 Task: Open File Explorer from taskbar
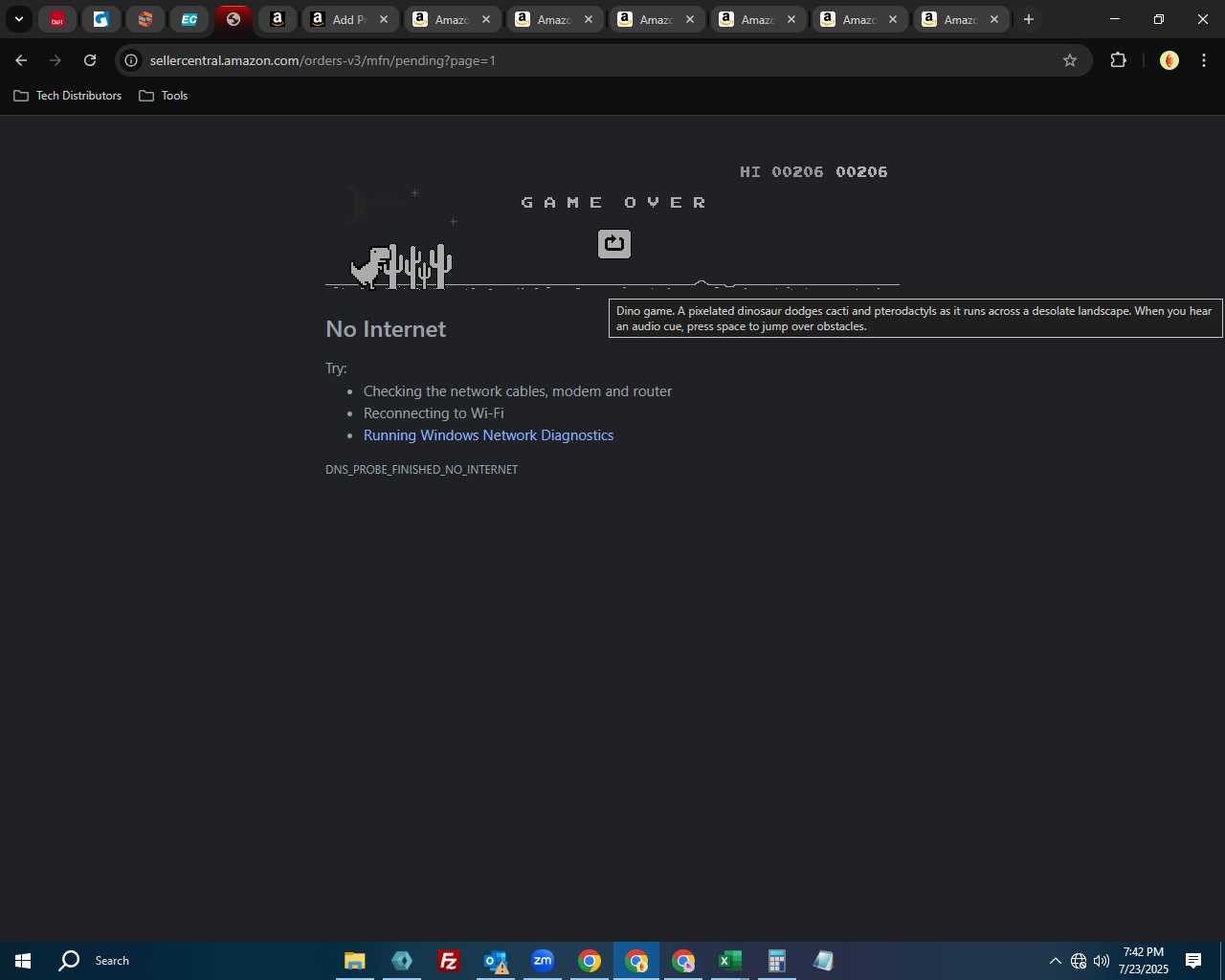click(355, 961)
